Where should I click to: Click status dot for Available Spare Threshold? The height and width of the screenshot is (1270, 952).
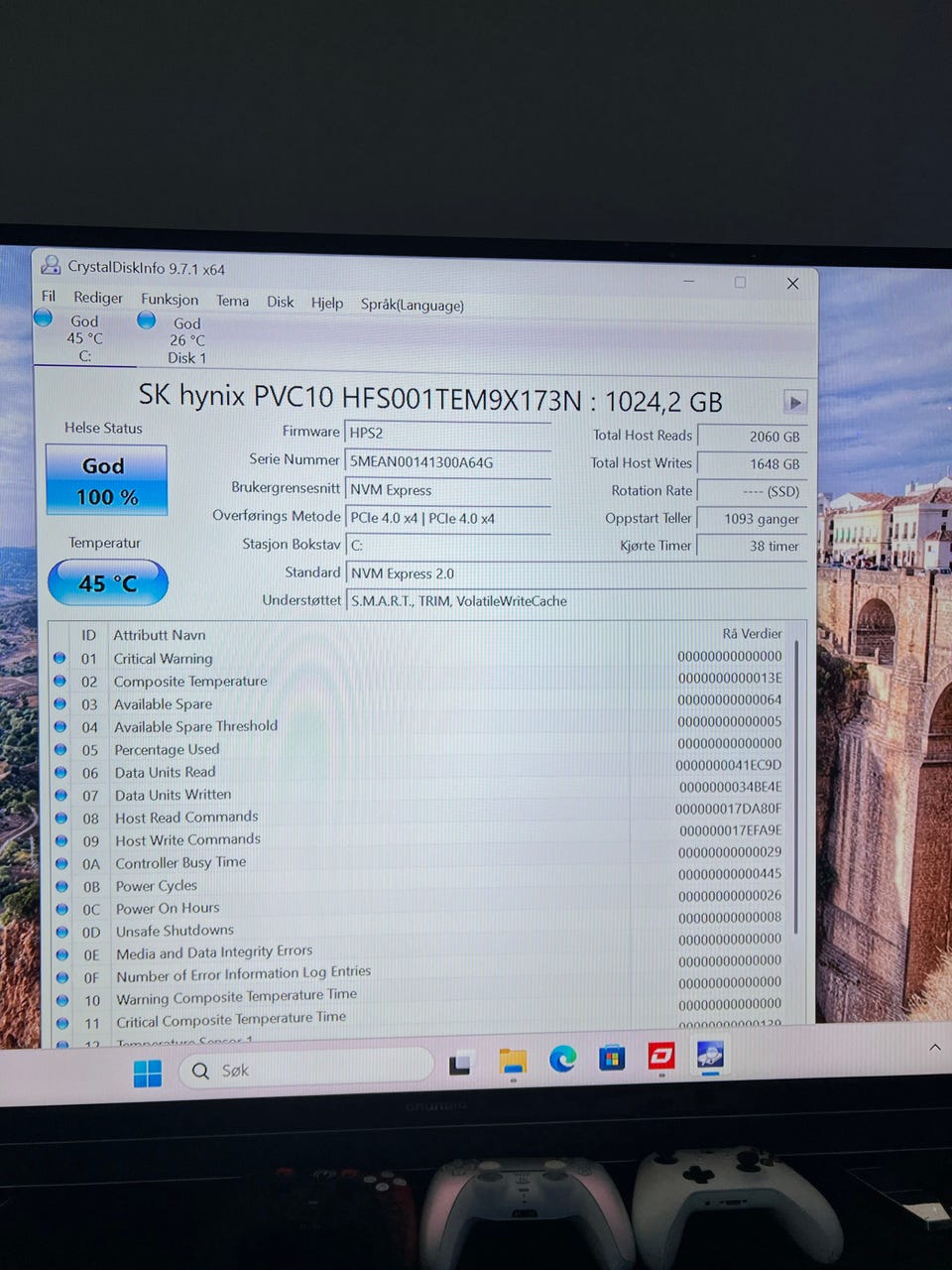[59, 726]
